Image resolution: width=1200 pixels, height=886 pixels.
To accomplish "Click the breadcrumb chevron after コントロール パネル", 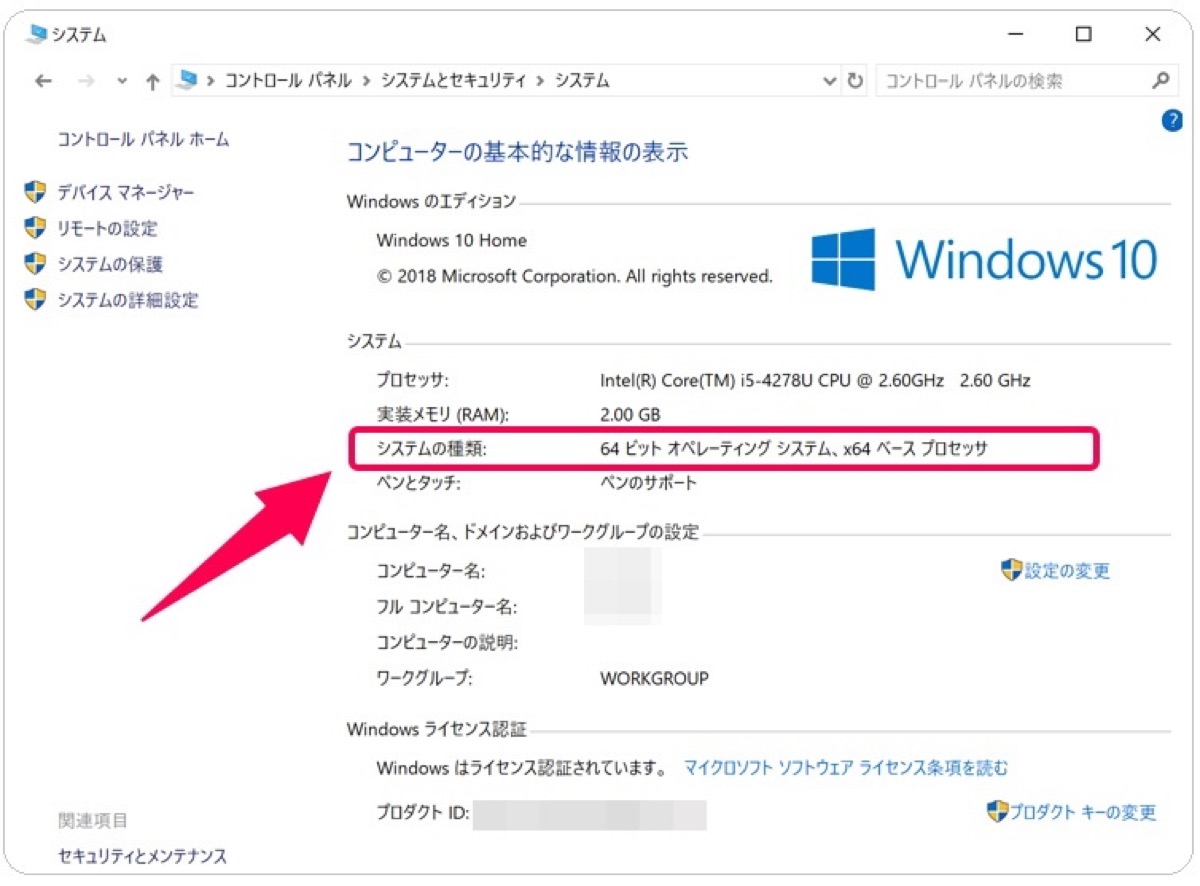I will 366,81.
